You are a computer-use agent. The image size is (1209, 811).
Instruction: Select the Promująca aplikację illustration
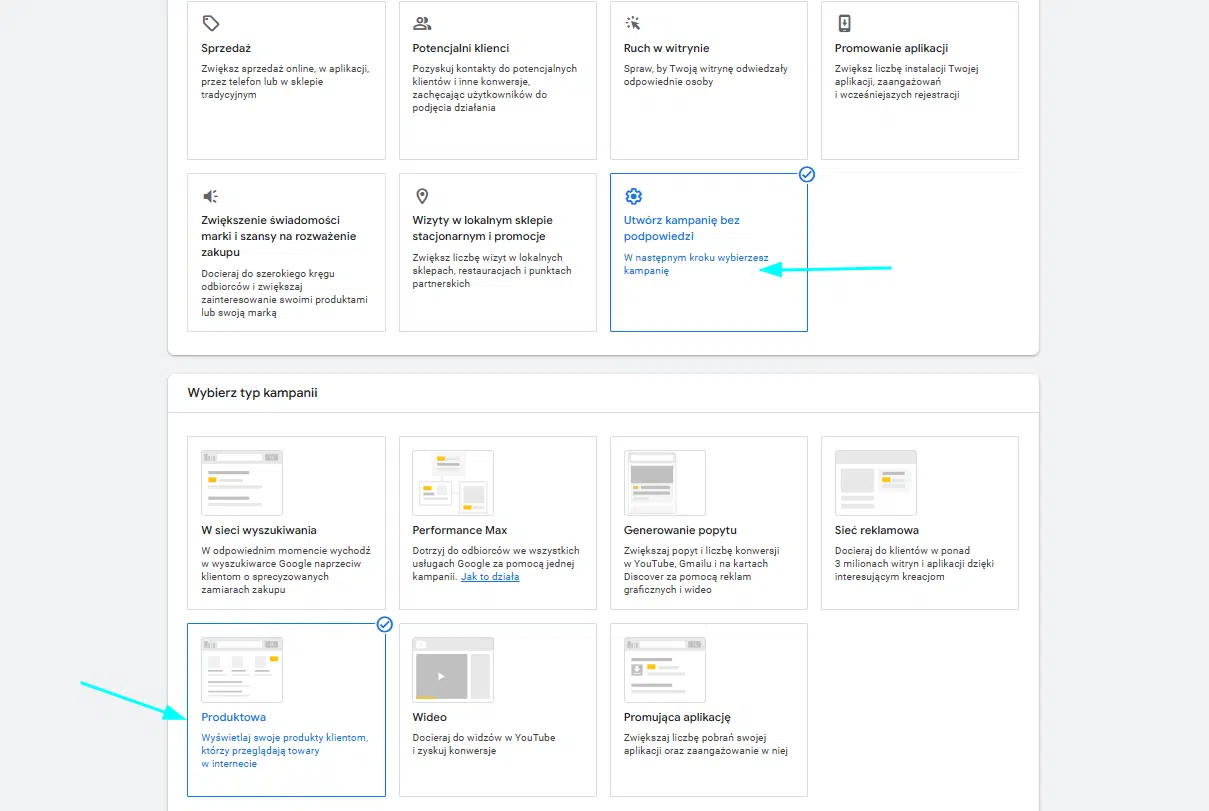[x=665, y=669]
